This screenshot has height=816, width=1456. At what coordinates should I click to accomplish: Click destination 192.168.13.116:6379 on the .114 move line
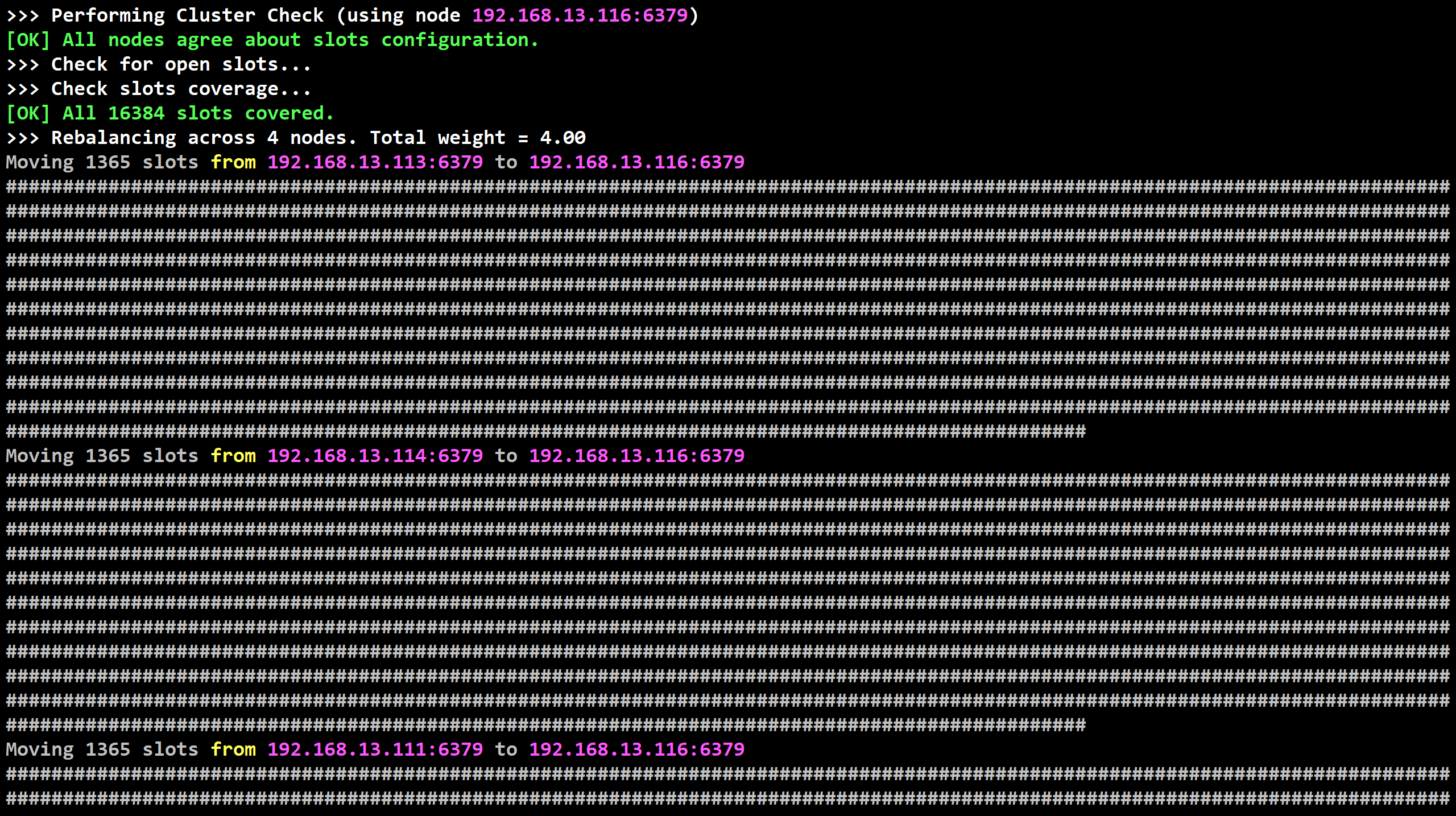(637, 456)
